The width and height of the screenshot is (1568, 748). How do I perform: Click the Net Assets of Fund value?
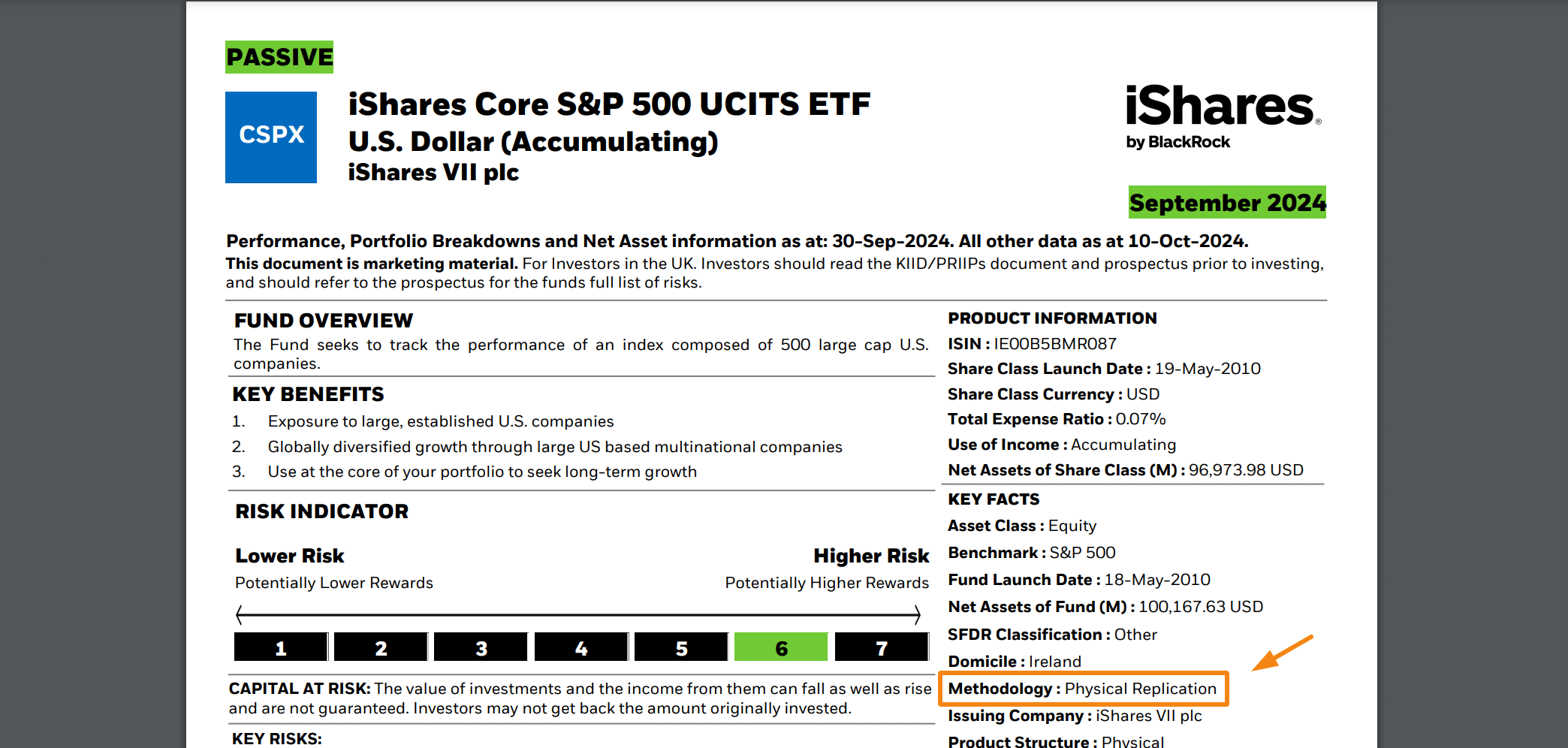point(1201,607)
